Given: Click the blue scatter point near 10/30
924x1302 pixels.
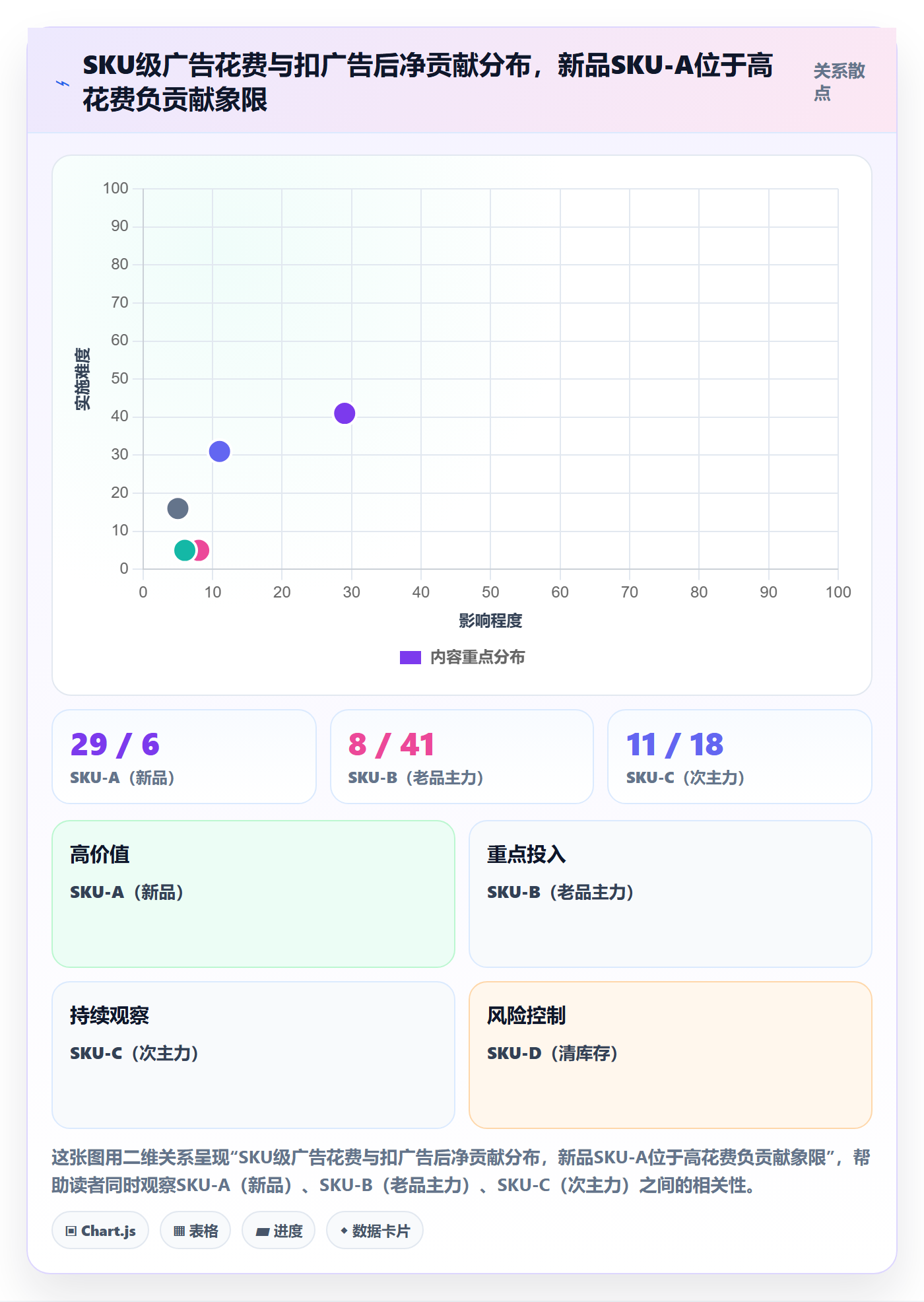Looking at the screenshot, I should pyautogui.click(x=219, y=452).
